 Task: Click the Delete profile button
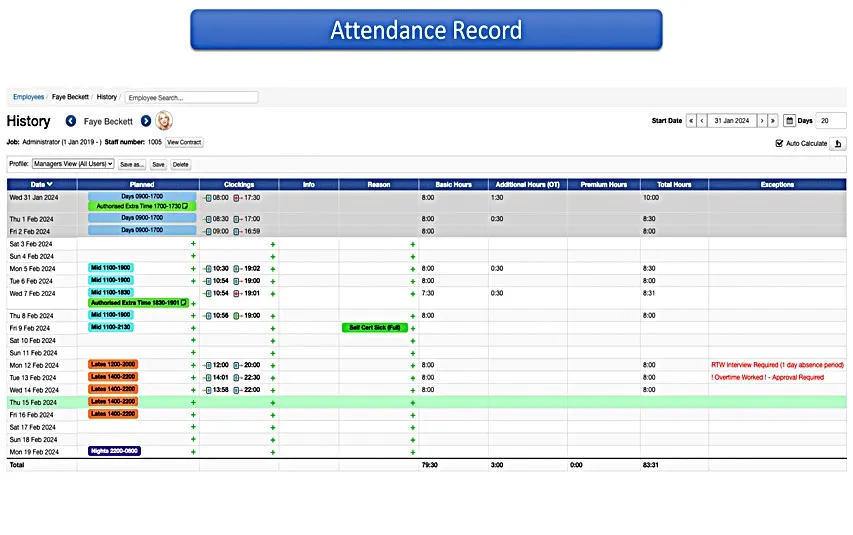tap(181, 164)
